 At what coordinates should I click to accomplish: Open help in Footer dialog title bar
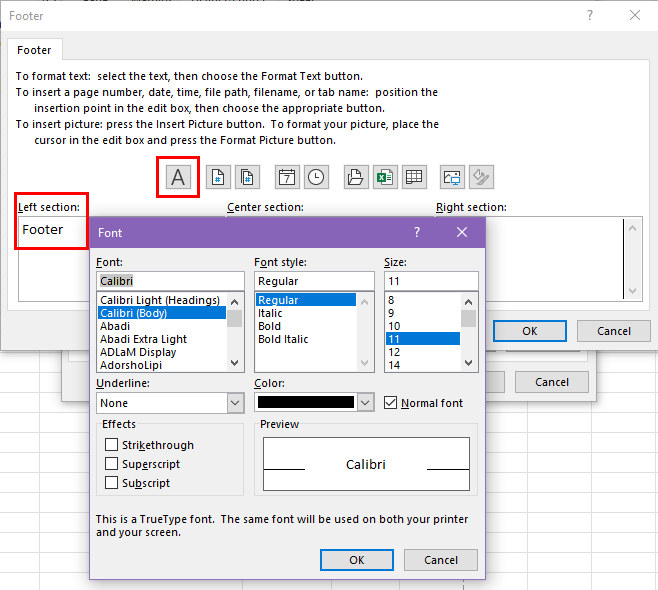(x=590, y=16)
